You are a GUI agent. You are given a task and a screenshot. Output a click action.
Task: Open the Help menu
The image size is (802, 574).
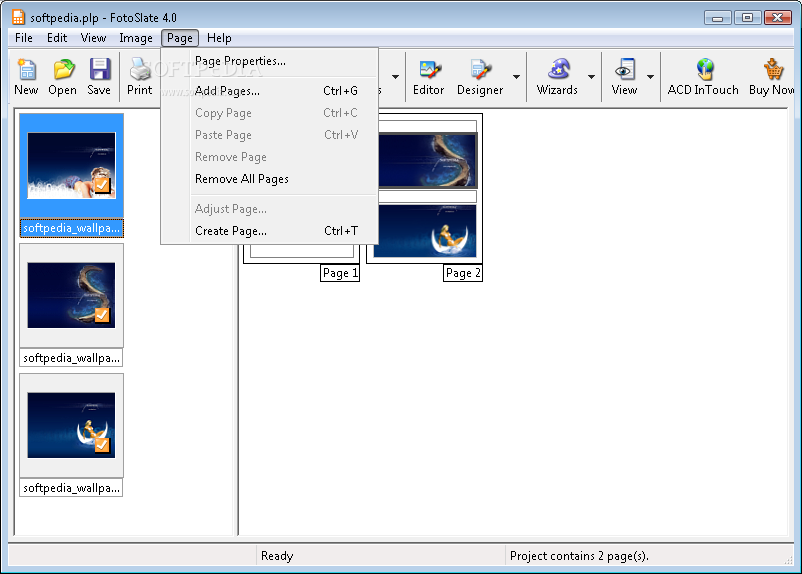point(219,38)
